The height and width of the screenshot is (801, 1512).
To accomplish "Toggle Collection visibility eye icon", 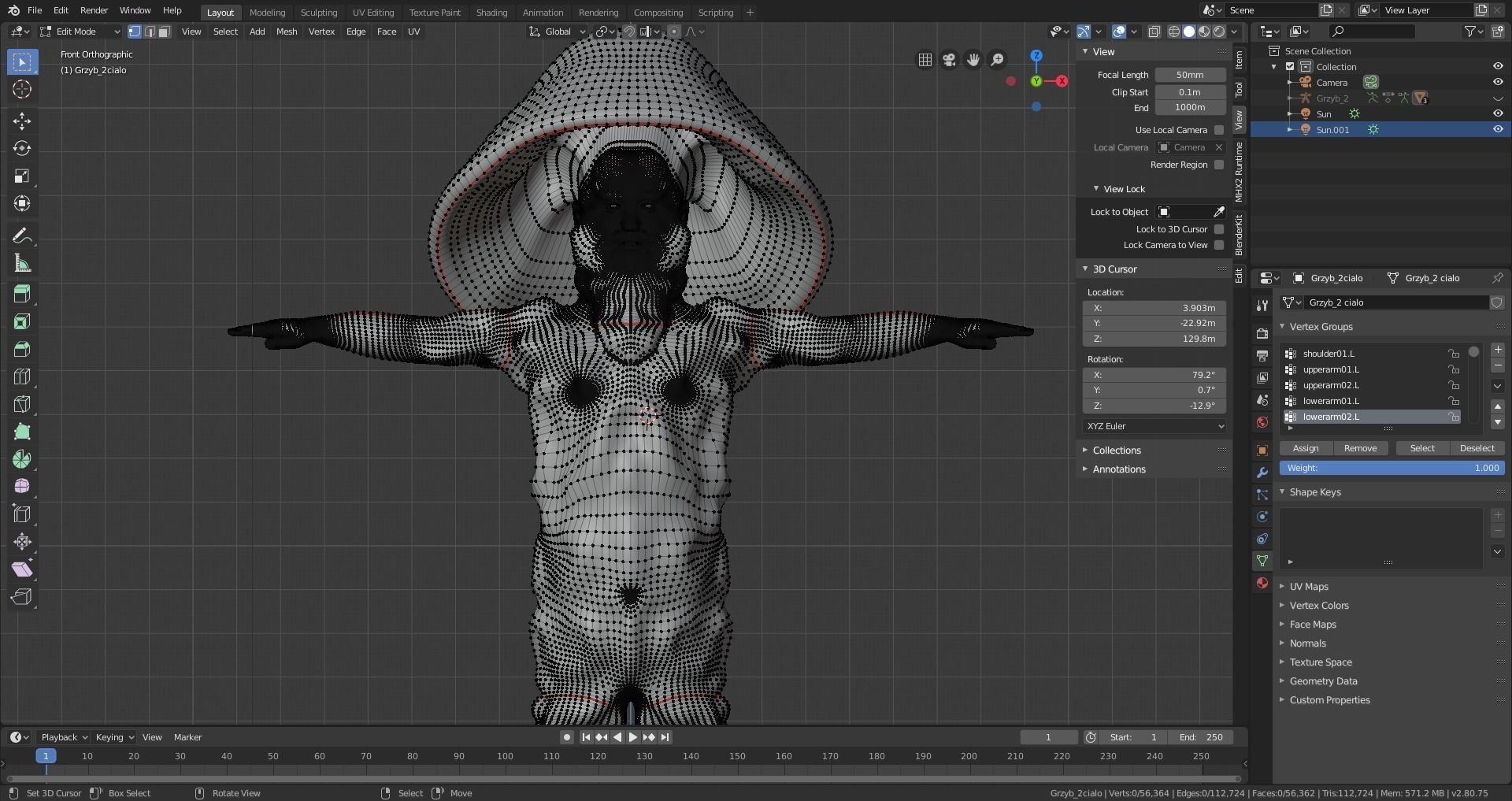I will pyautogui.click(x=1498, y=66).
